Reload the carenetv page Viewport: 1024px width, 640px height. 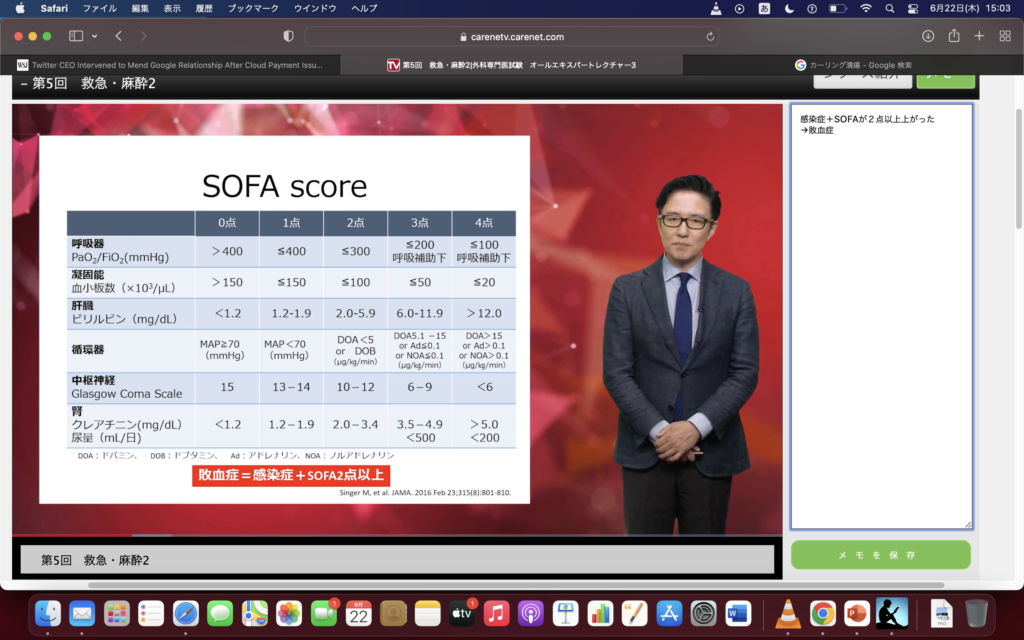click(710, 36)
